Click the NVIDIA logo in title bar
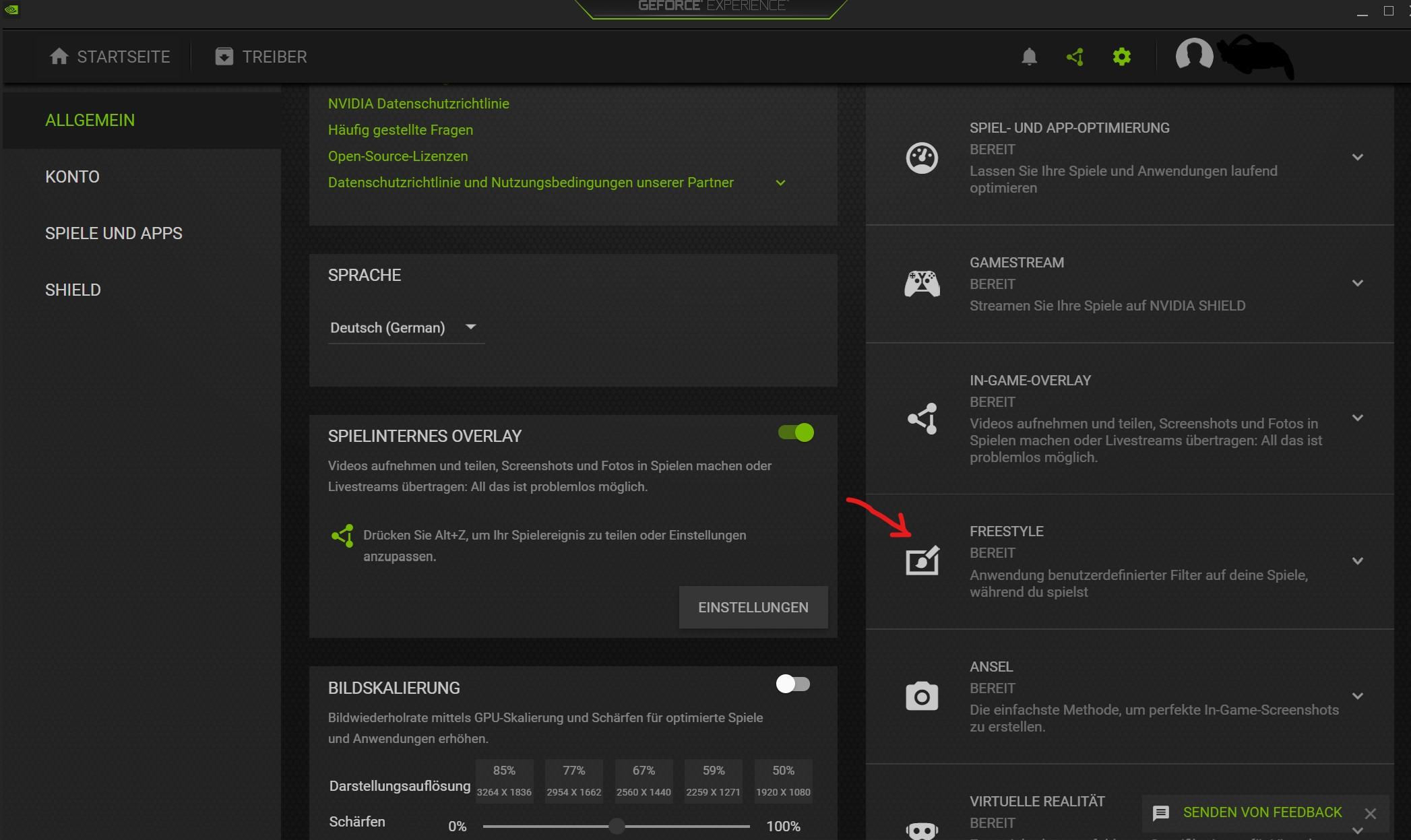 pyautogui.click(x=11, y=9)
